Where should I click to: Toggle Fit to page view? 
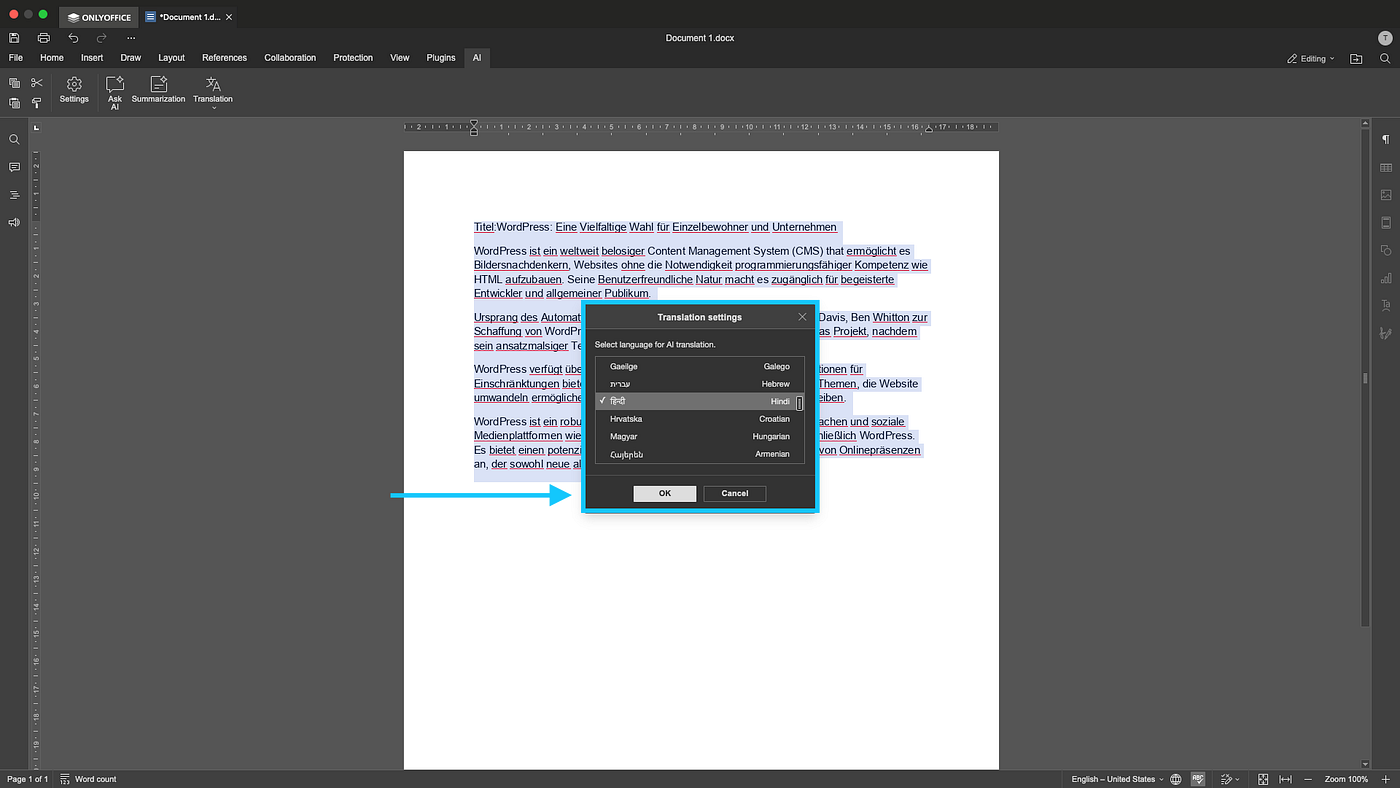[1263, 779]
